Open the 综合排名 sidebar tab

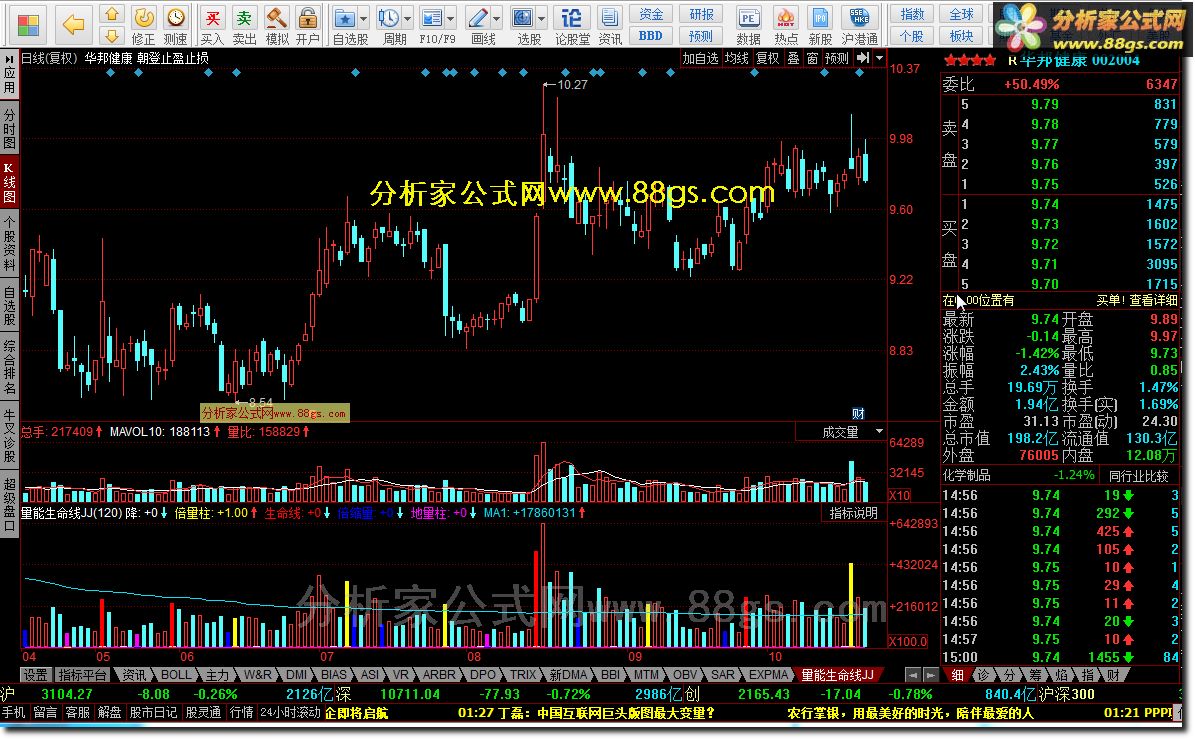click(9, 367)
